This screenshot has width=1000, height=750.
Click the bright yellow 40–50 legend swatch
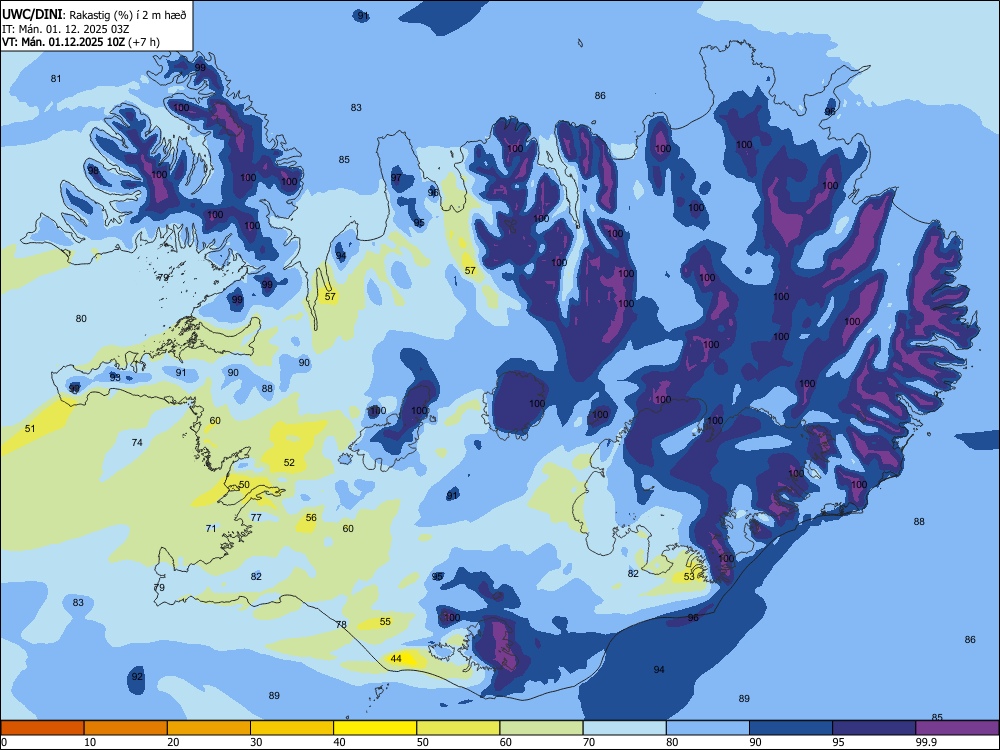pyautogui.click(x=375, y=728)
